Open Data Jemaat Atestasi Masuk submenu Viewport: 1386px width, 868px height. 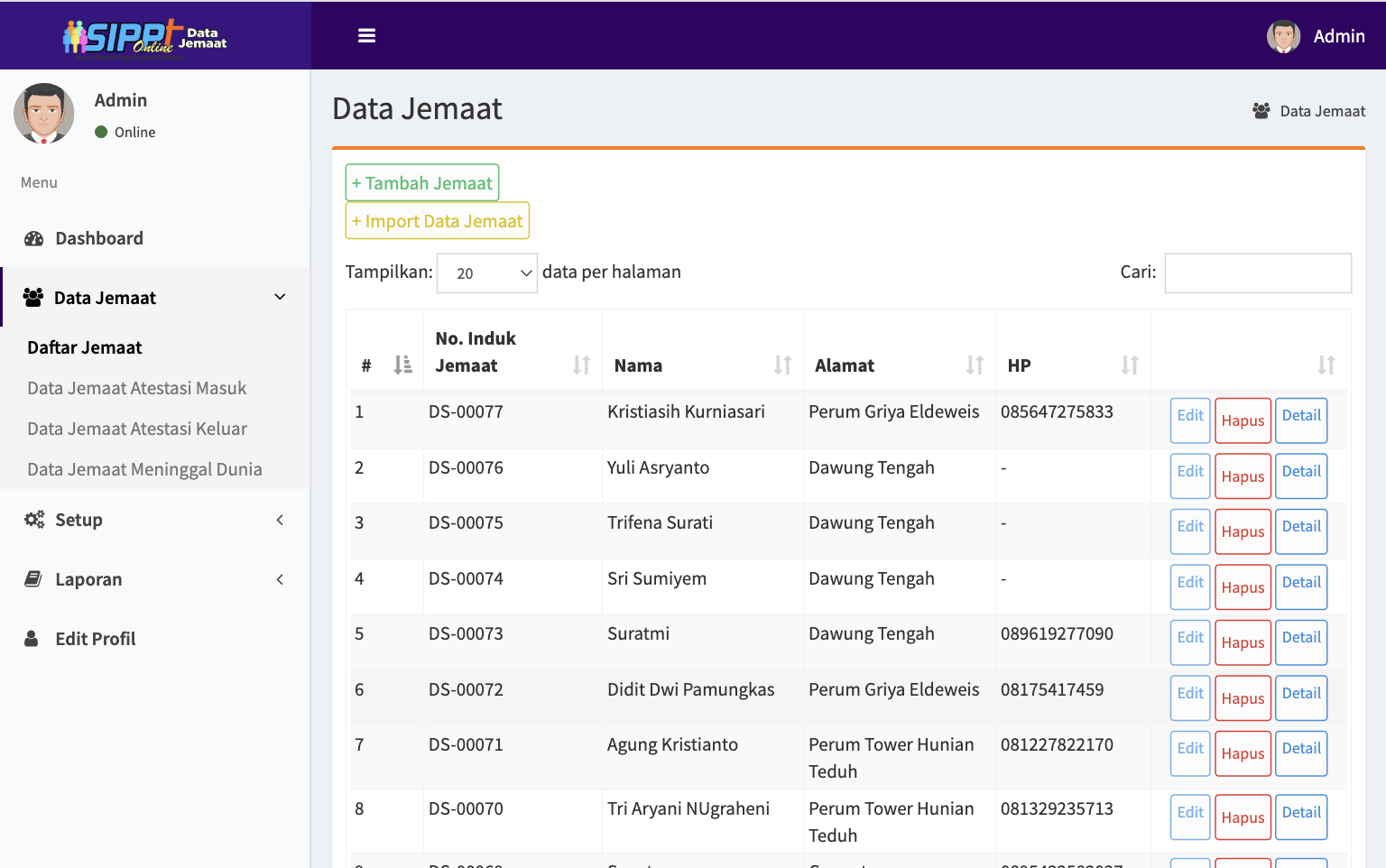pyautogui.click(x=137, y=388)
